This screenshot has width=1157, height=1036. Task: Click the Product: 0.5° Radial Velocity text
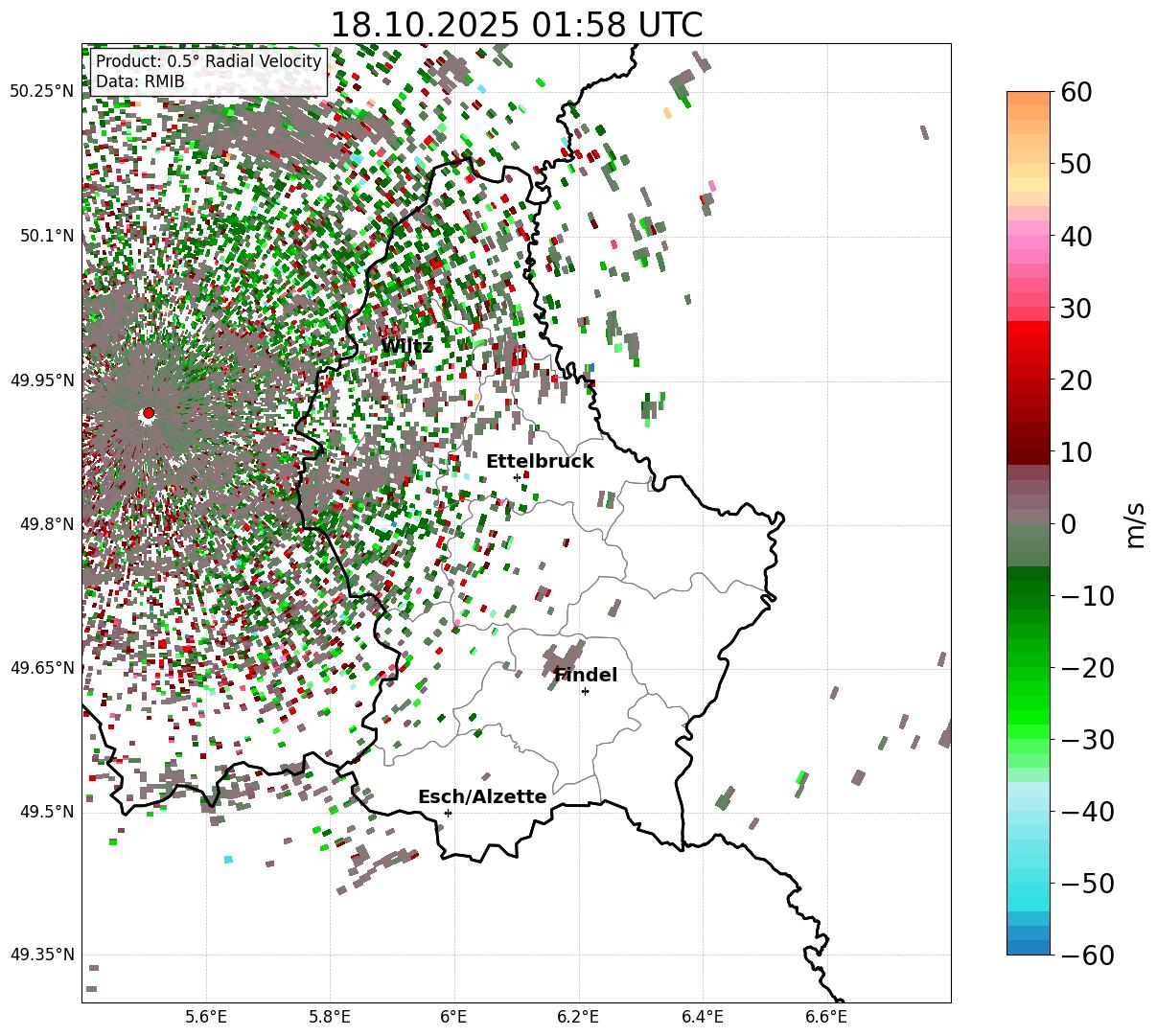pos(209,61)
